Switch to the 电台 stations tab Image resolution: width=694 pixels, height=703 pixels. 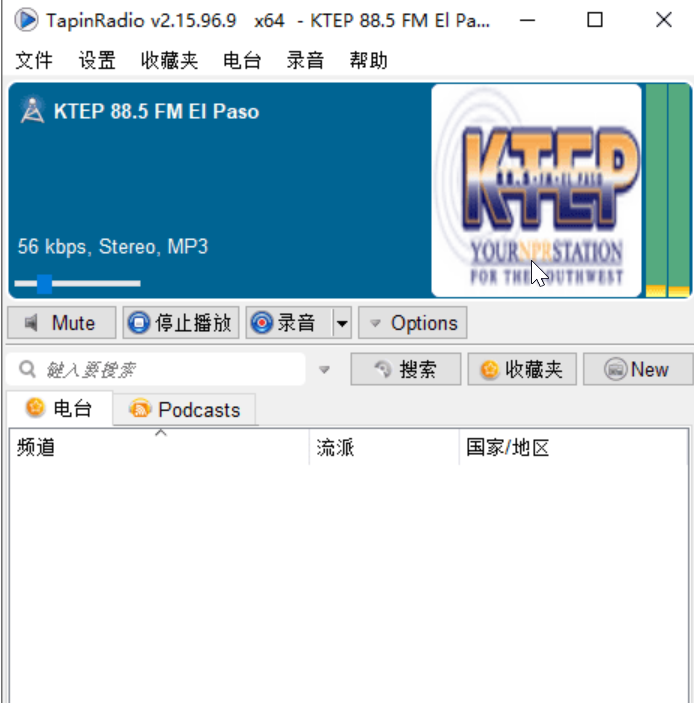(x=60, y=408)
